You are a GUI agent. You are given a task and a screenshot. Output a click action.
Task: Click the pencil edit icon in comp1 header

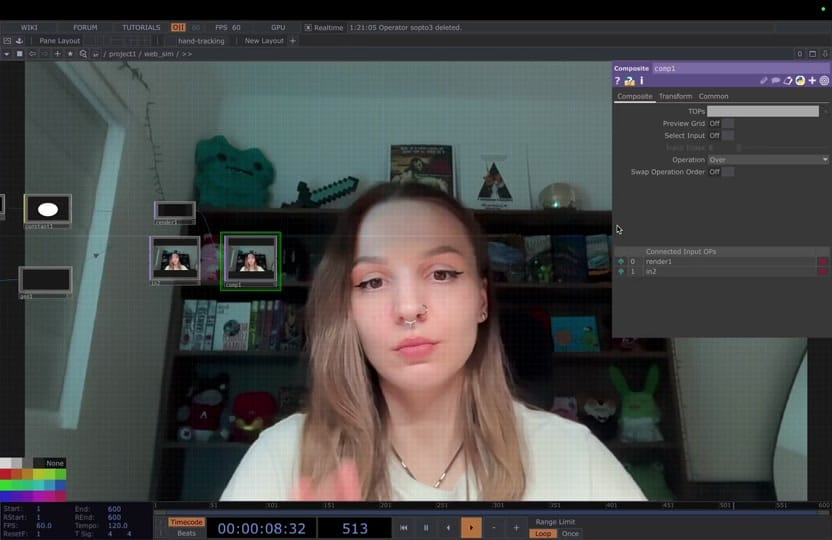(764, 81)
